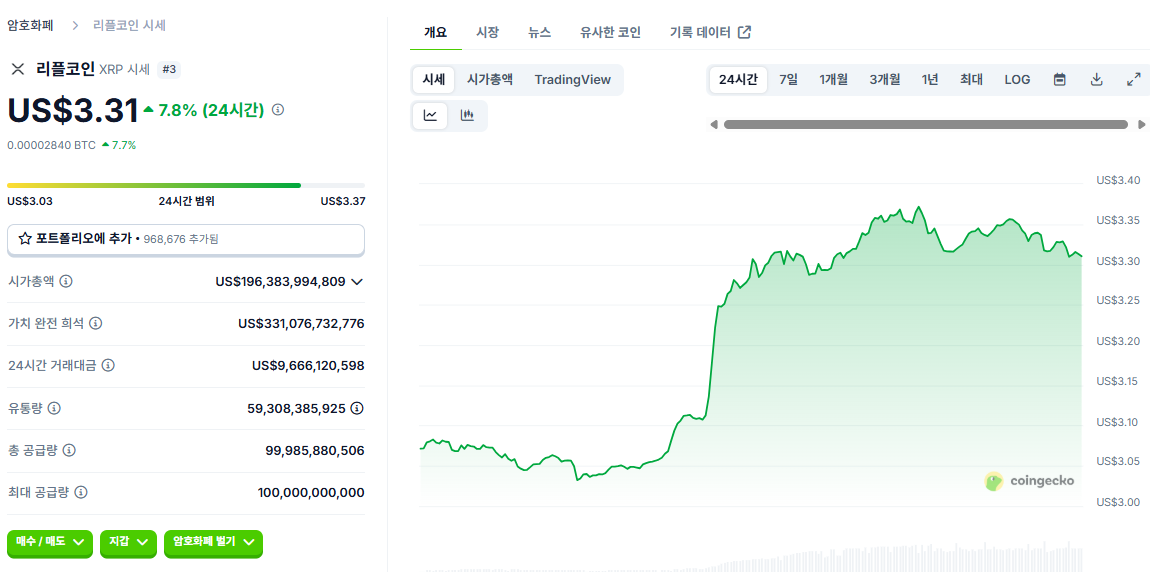Image resolution: width=1160 pixels, height=572 pixels.
Task: Click US$3.40 axis label
Action: tap(1118, 180)
